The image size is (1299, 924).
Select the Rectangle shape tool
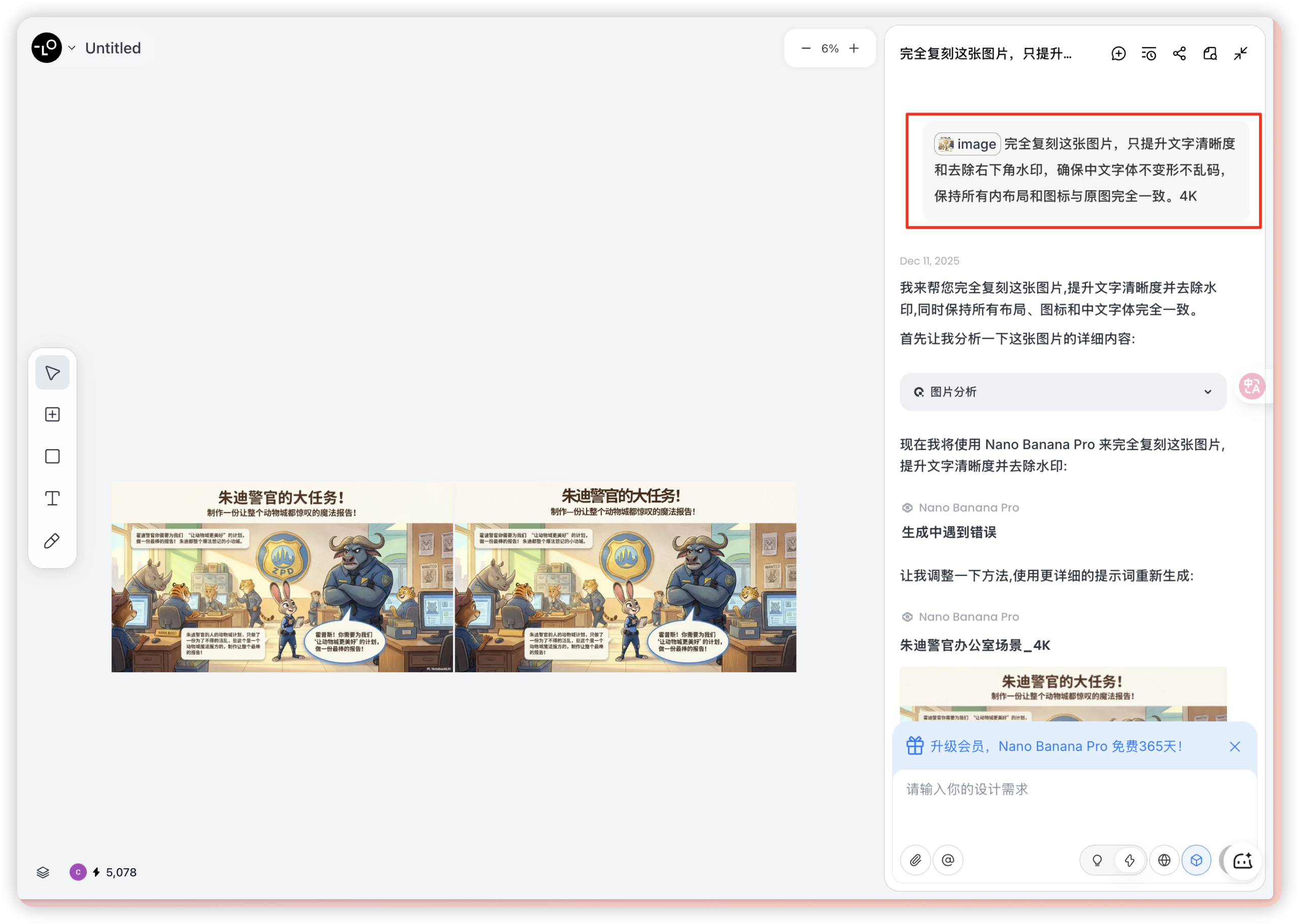pyautogui.click(x=52, y=456)
